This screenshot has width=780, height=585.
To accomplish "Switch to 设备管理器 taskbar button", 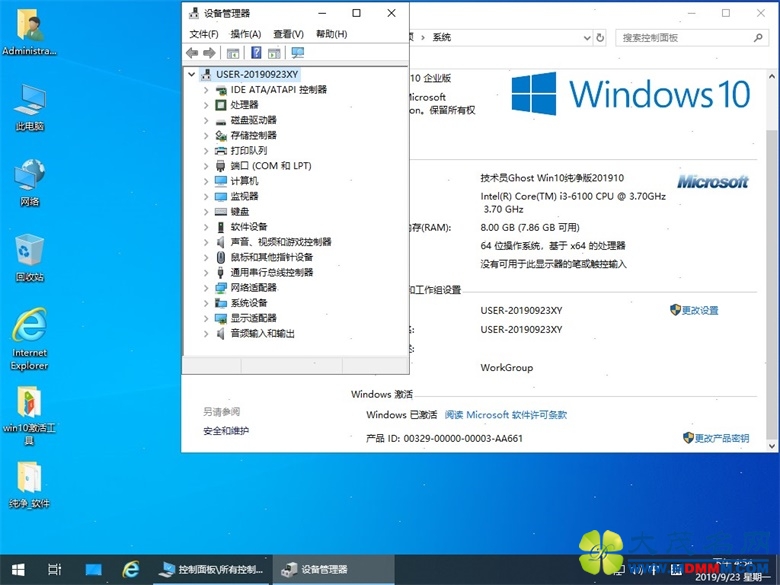I will [x=333, y=570].
